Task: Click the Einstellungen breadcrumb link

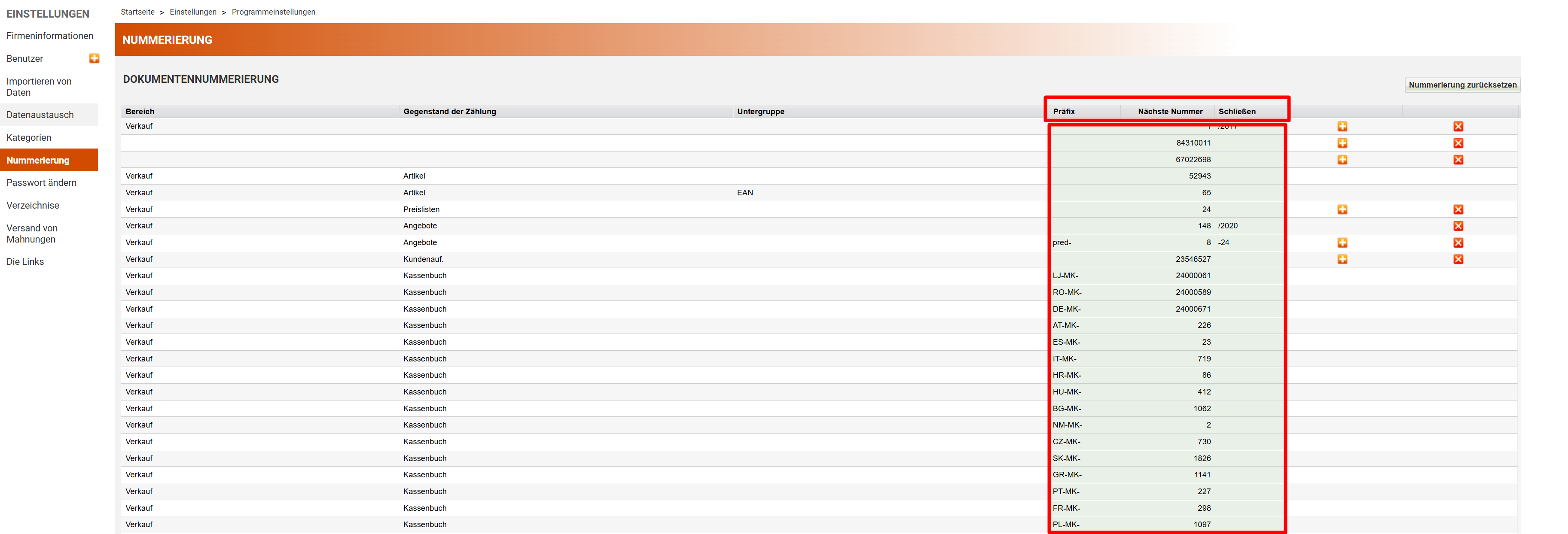Action: tap(193, 12)
